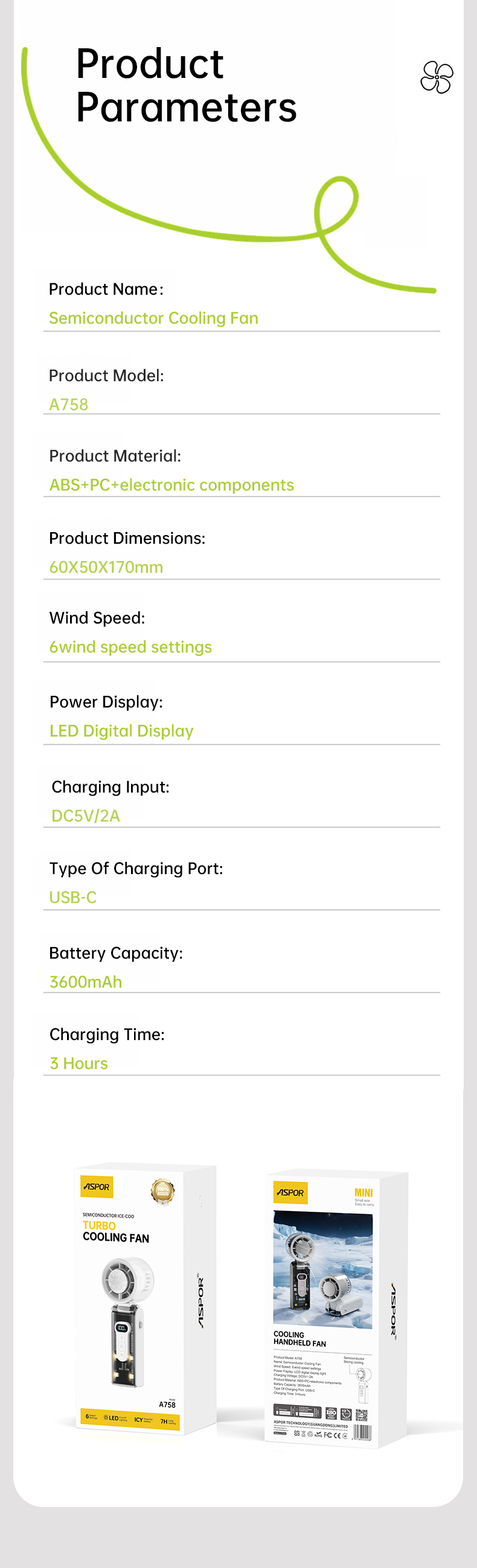The image size is (477, 1568).
Task: Click the 60X50X170mm dimensions value
Action: pos(106,567)
